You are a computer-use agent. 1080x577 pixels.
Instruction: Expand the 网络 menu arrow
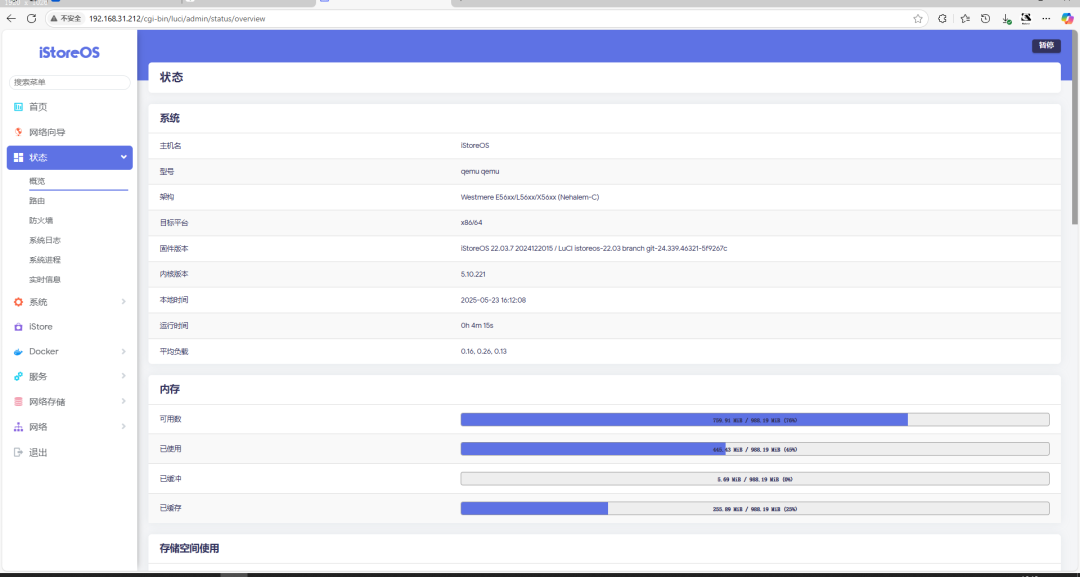click(123, 427)
